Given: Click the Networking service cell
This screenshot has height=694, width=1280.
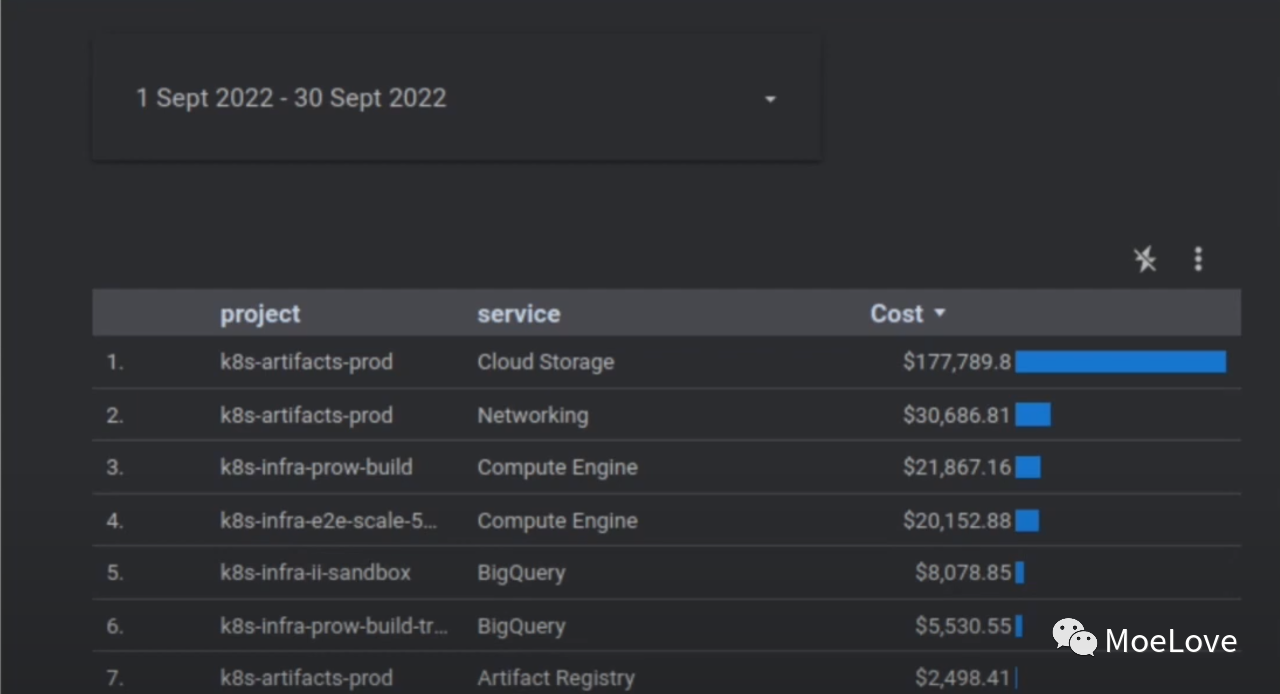Looking at the screenshot, I should click(x=532, y=415).
